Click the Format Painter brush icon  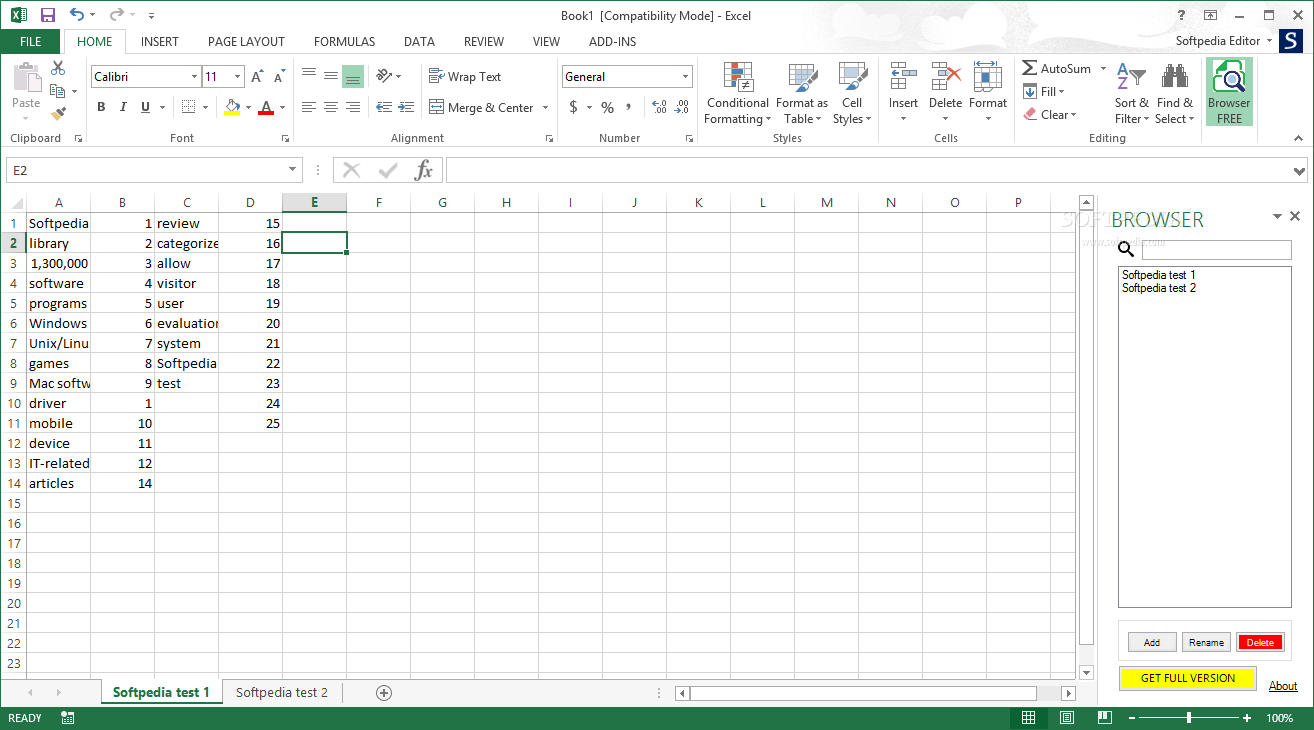click(58, 114)
